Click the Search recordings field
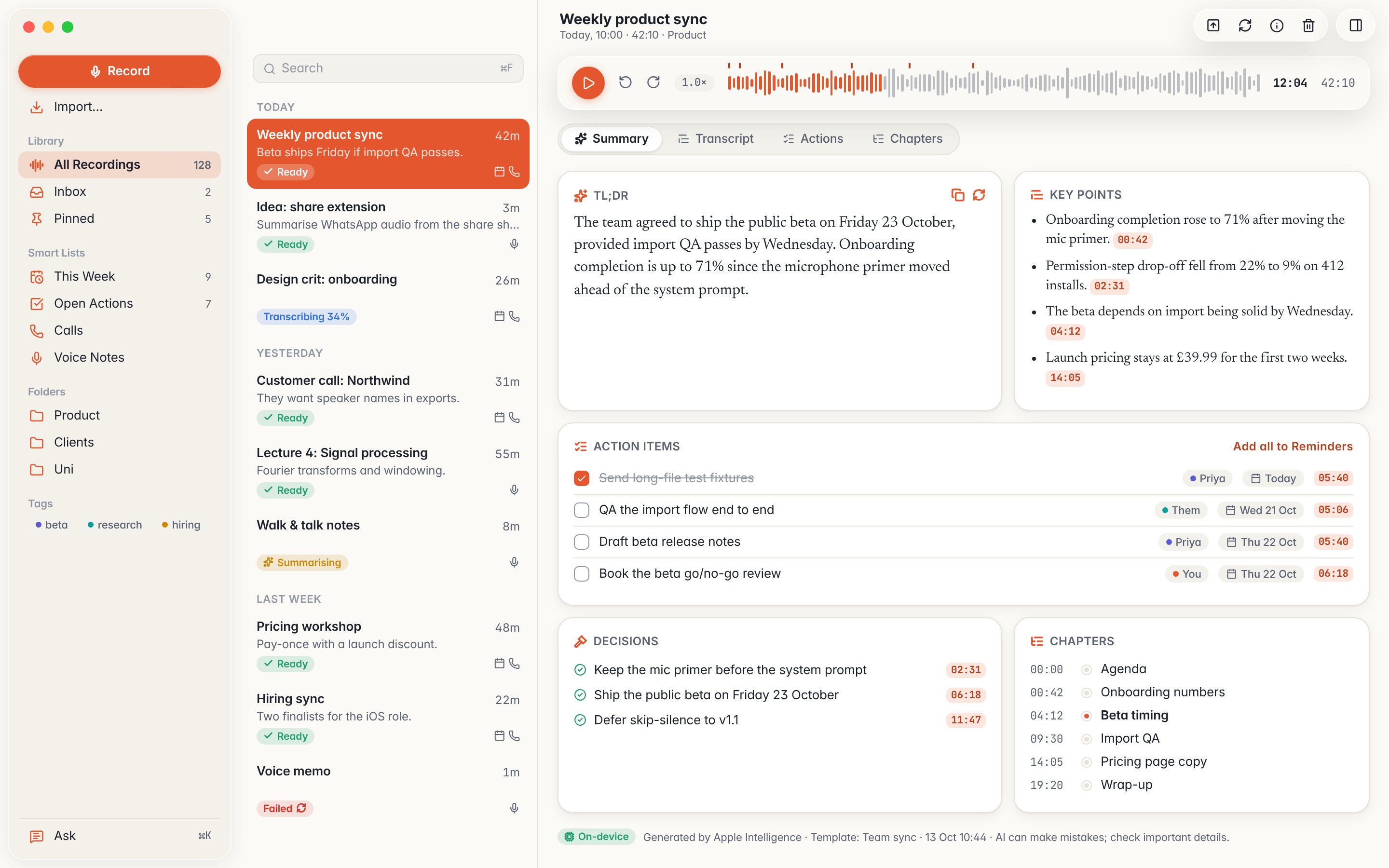 coord(388,68)
